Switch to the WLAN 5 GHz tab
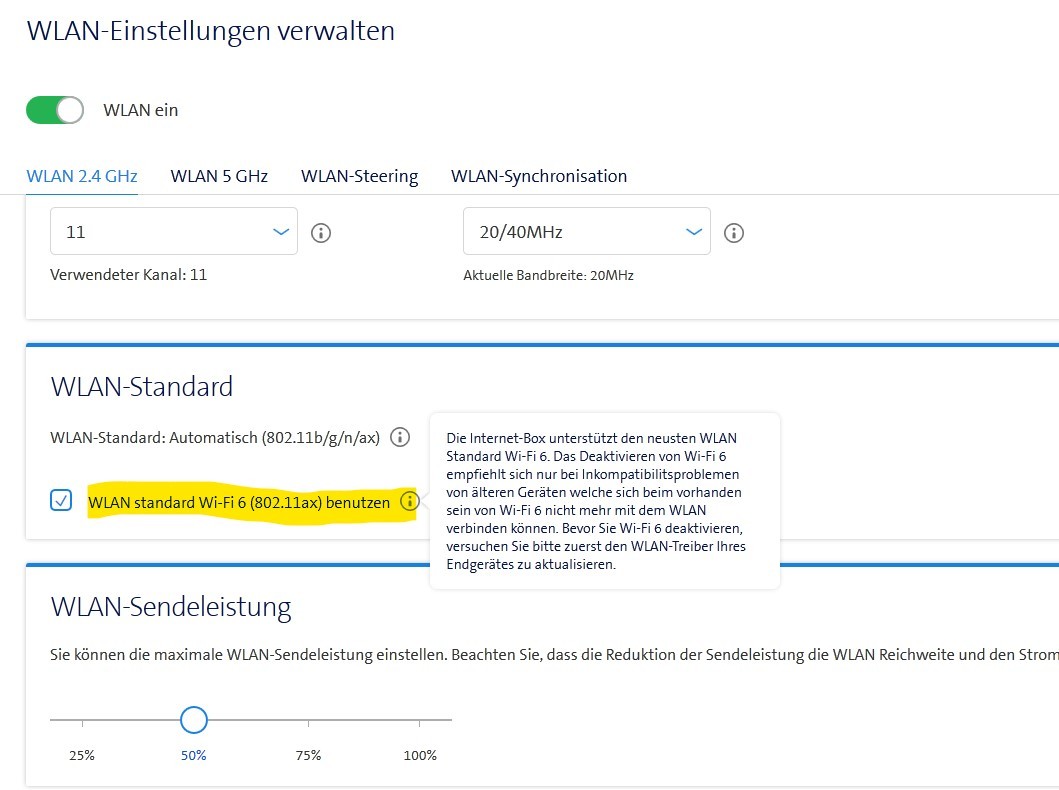This screenshot has width=1059, height=790. pos(218,176)
